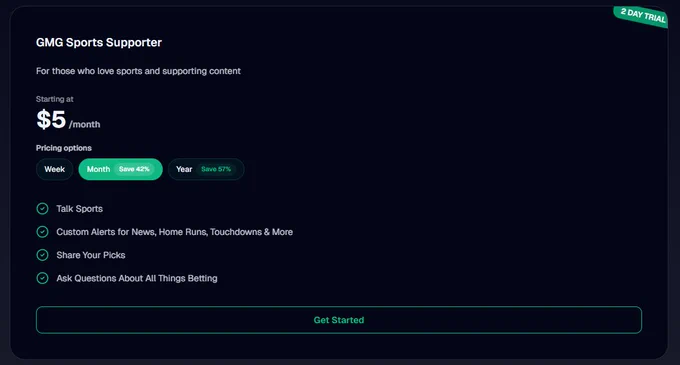This screenshot has width=680, height=365.
Task: Click the checkmark icon beside Talk Sports
Action: click(42, 209)
